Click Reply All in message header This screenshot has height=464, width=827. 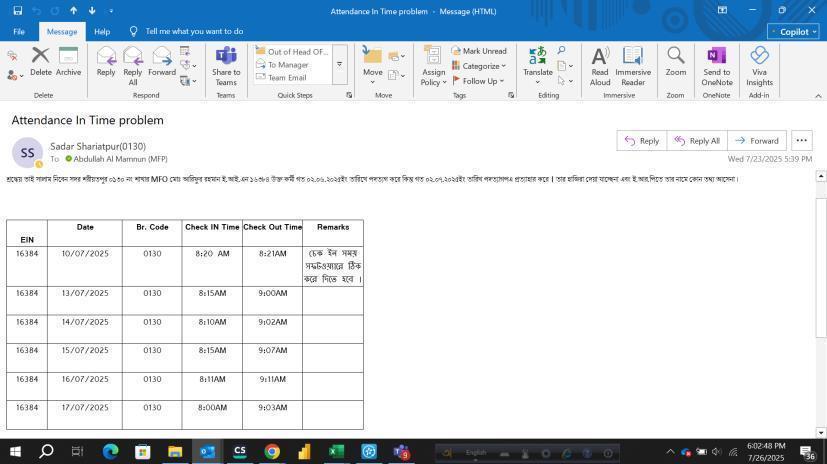point(697,141)
